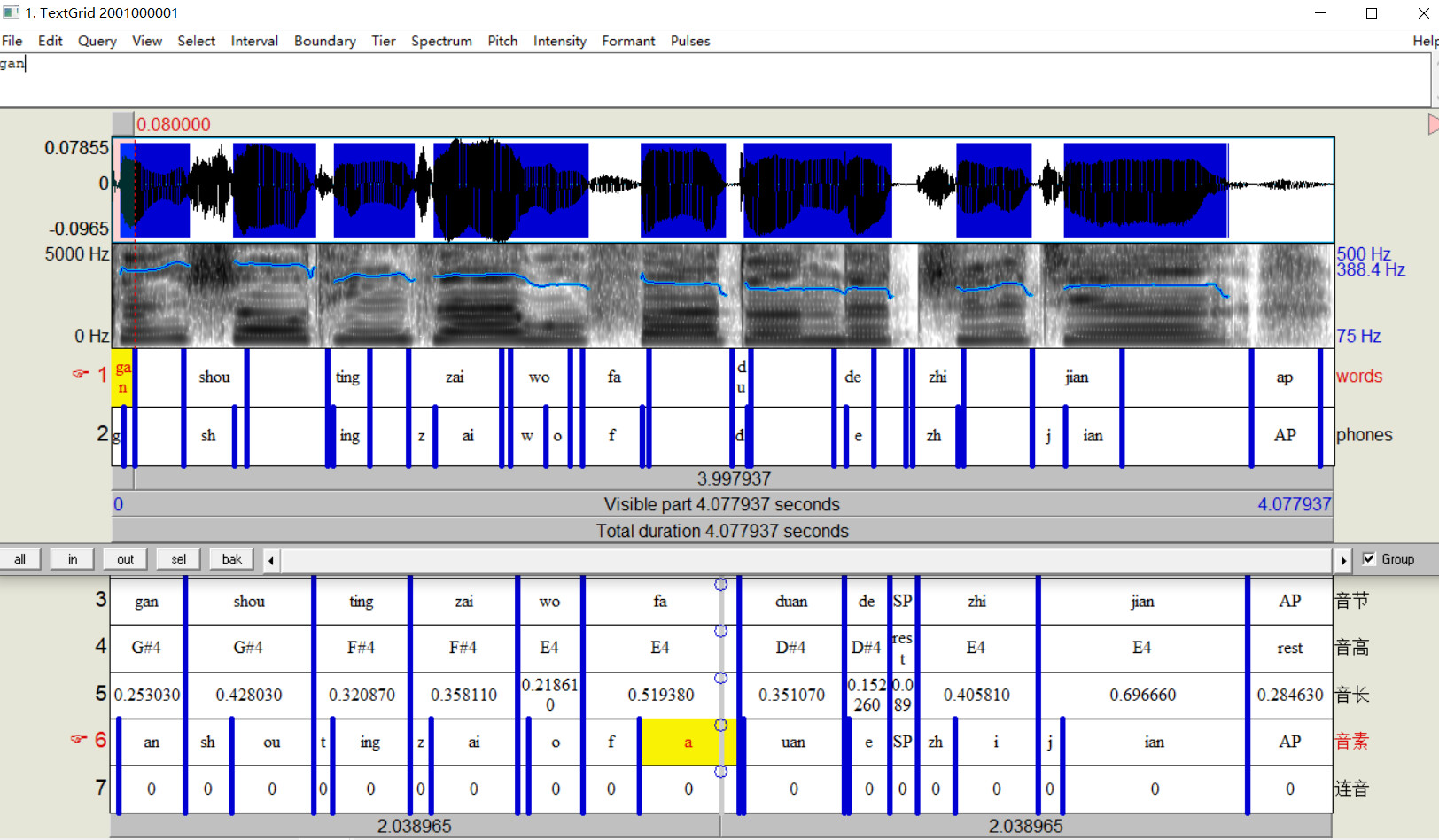Select 'sh' interval in phones tier
This screenshot has width=1439, height=840.
point(208,436)
